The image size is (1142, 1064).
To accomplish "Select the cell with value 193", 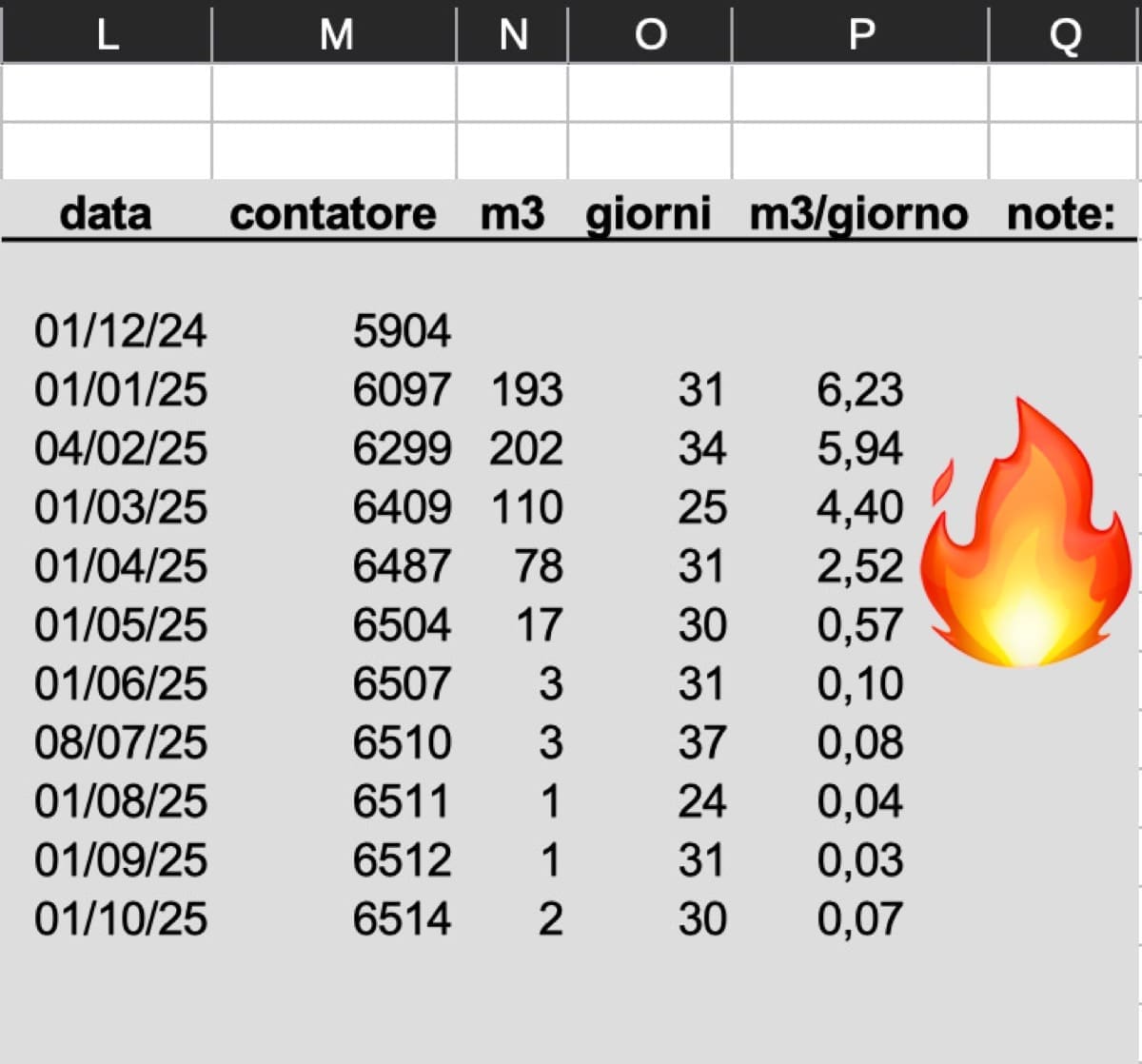I will 526,390.
